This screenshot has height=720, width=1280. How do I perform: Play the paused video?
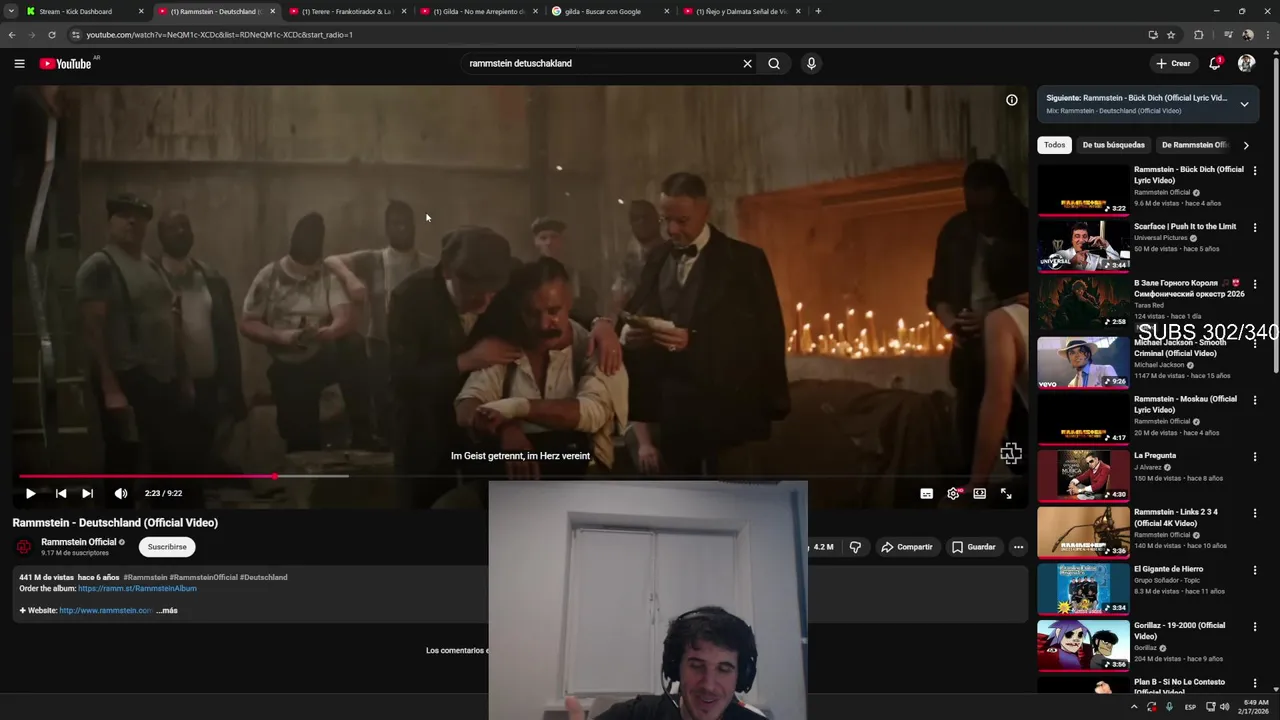[x=30, y=493]
